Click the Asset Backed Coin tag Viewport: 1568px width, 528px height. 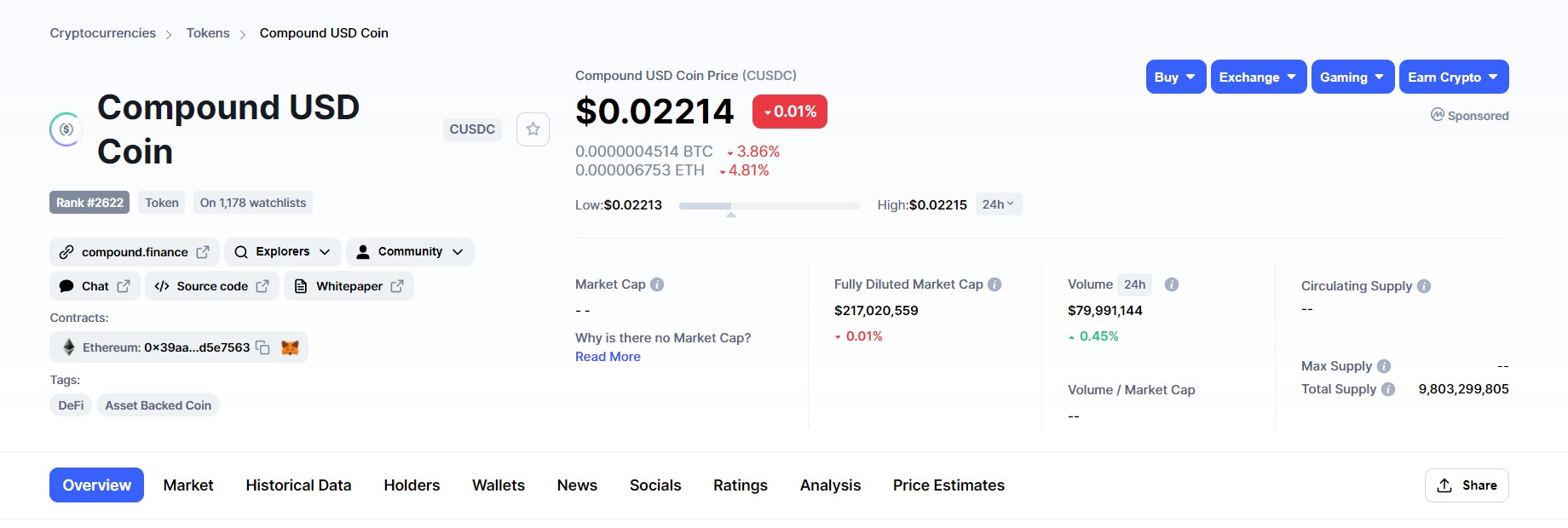[x=158, y=405]
